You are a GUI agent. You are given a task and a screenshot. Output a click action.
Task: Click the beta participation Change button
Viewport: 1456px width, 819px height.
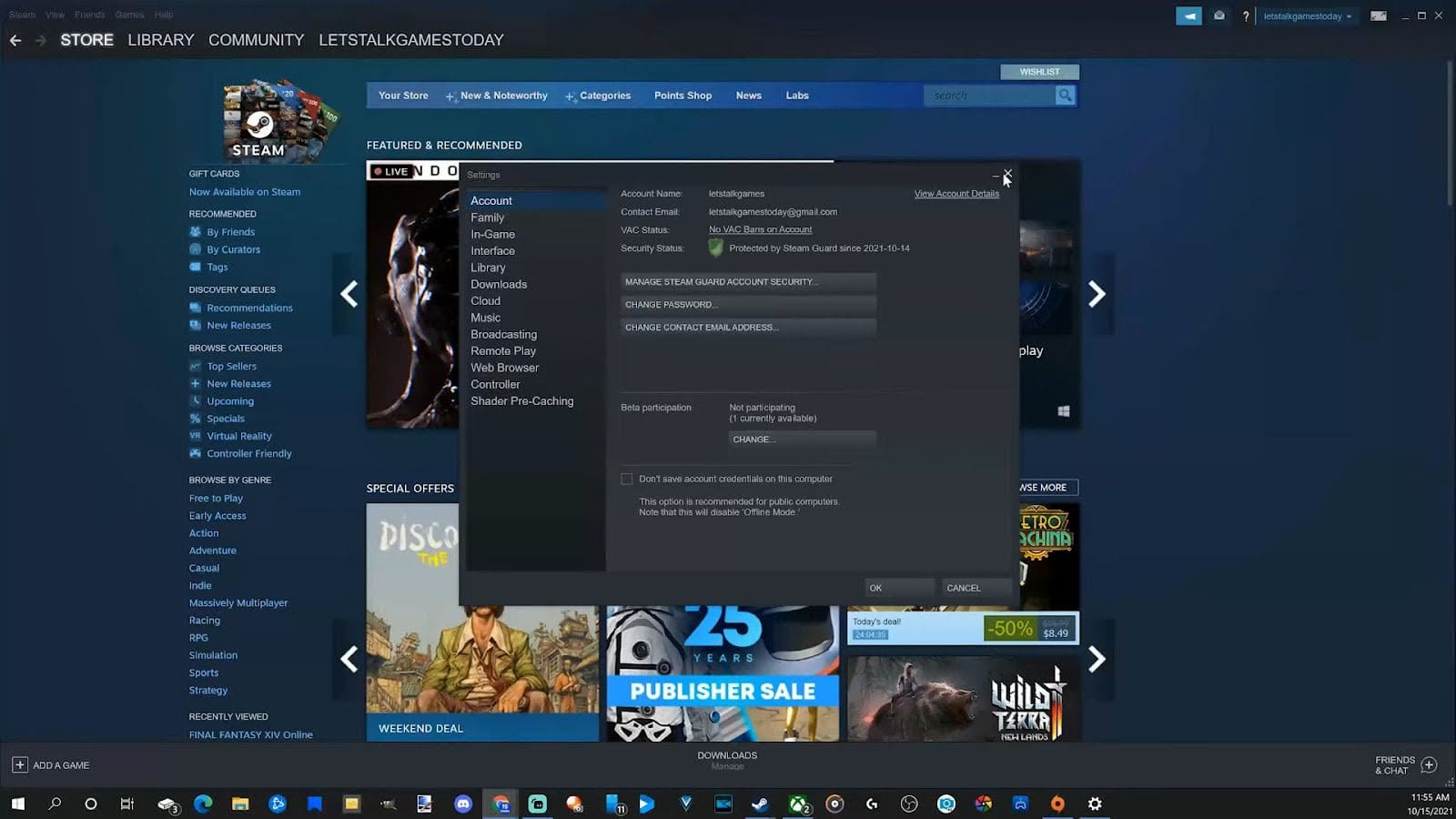tap(802, 440)
